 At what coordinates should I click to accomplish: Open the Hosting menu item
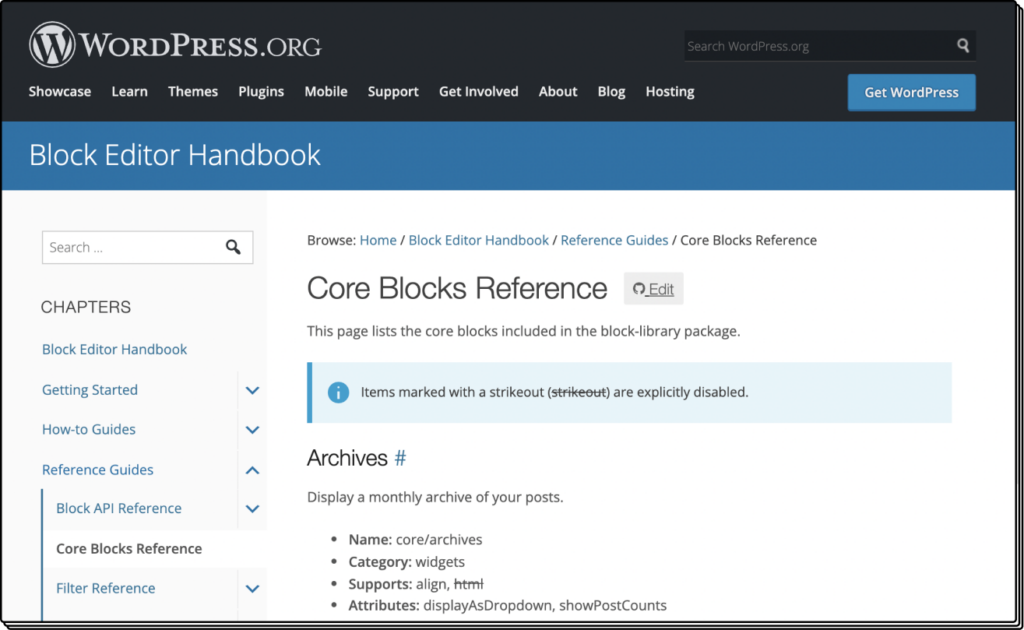coord(670,91)
